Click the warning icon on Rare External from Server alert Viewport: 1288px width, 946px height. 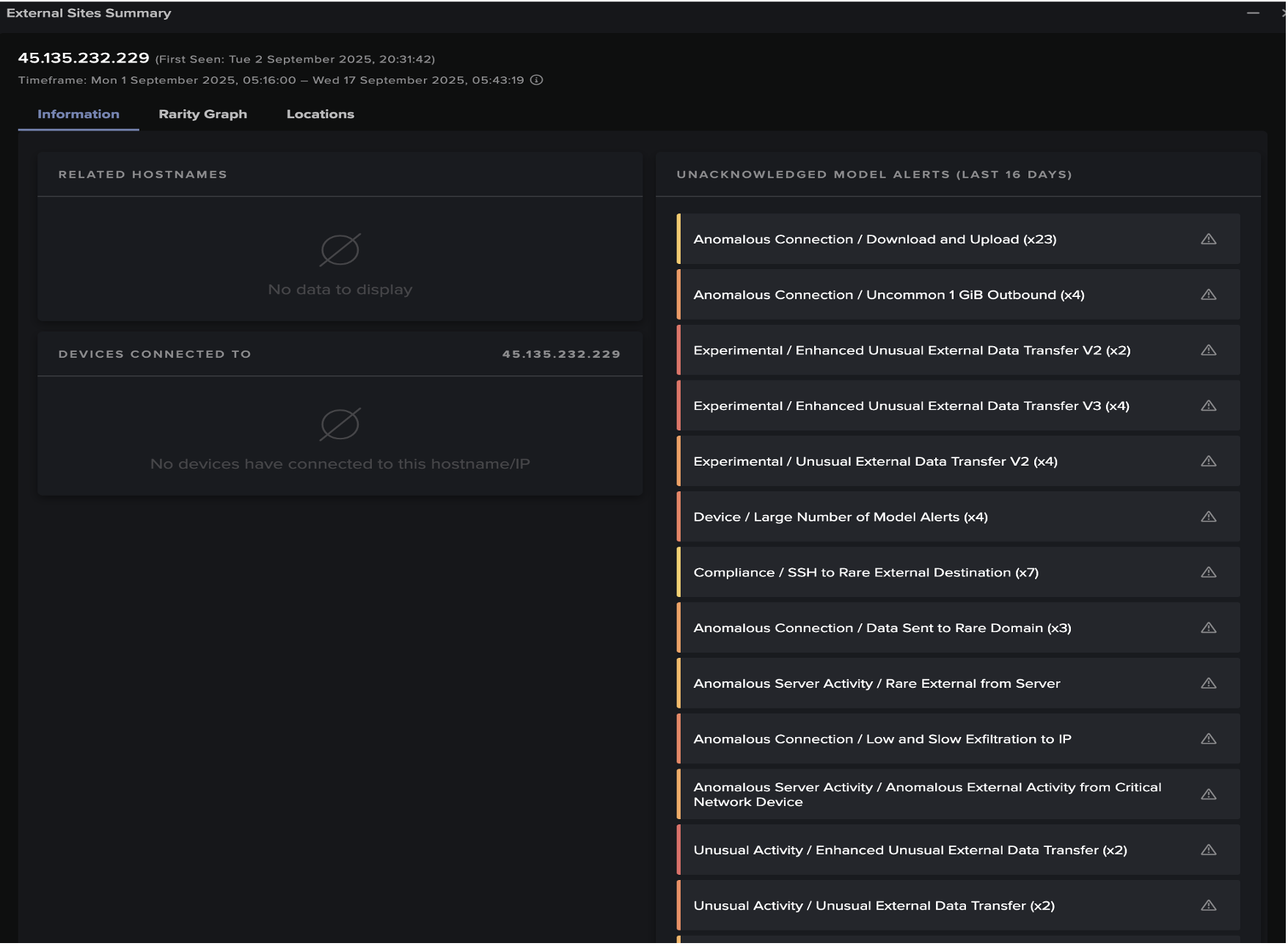tap(1210, 683)
